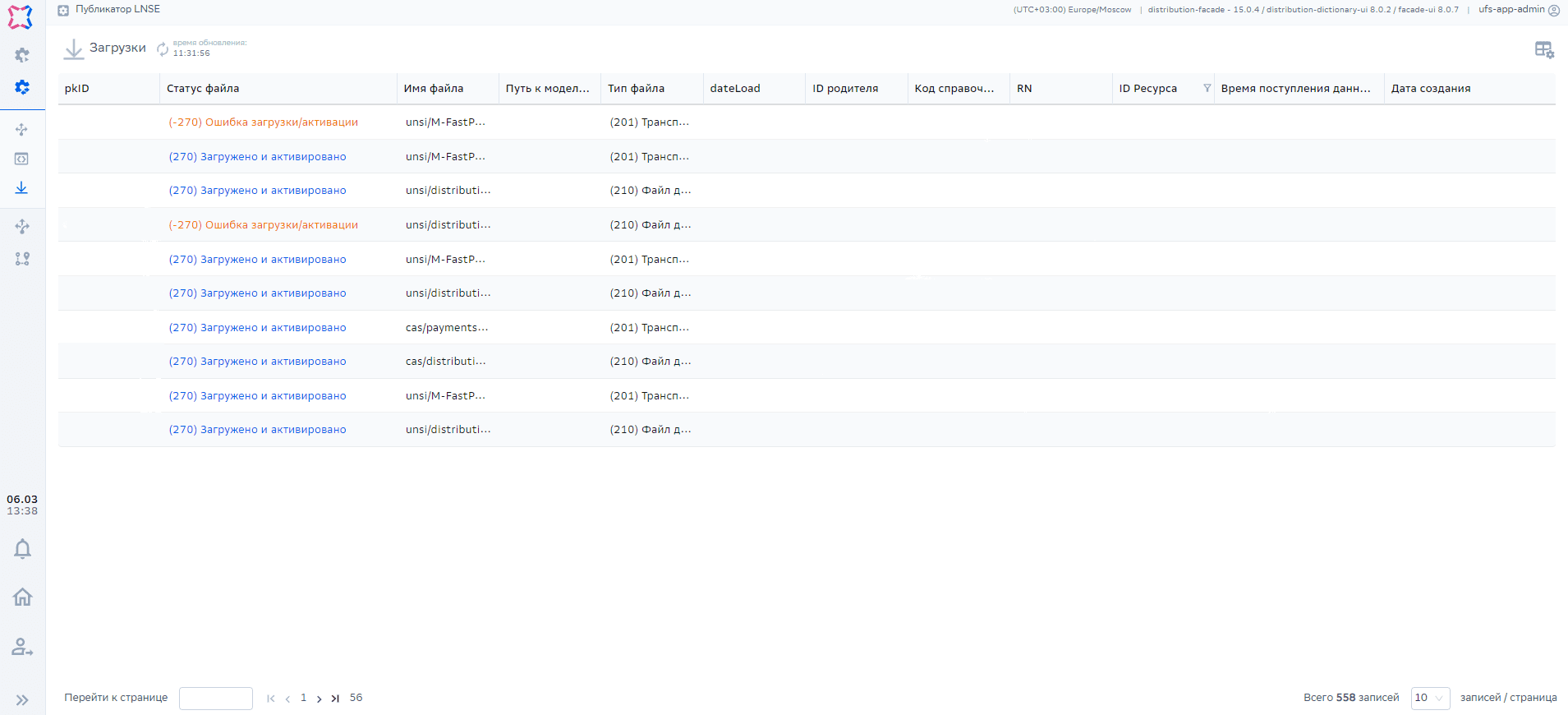The width and height of the screenshot is (1568, 715).
Task: Expand the sidebar with double chevron
Action: pyautogui.click(x=22, y=700)
